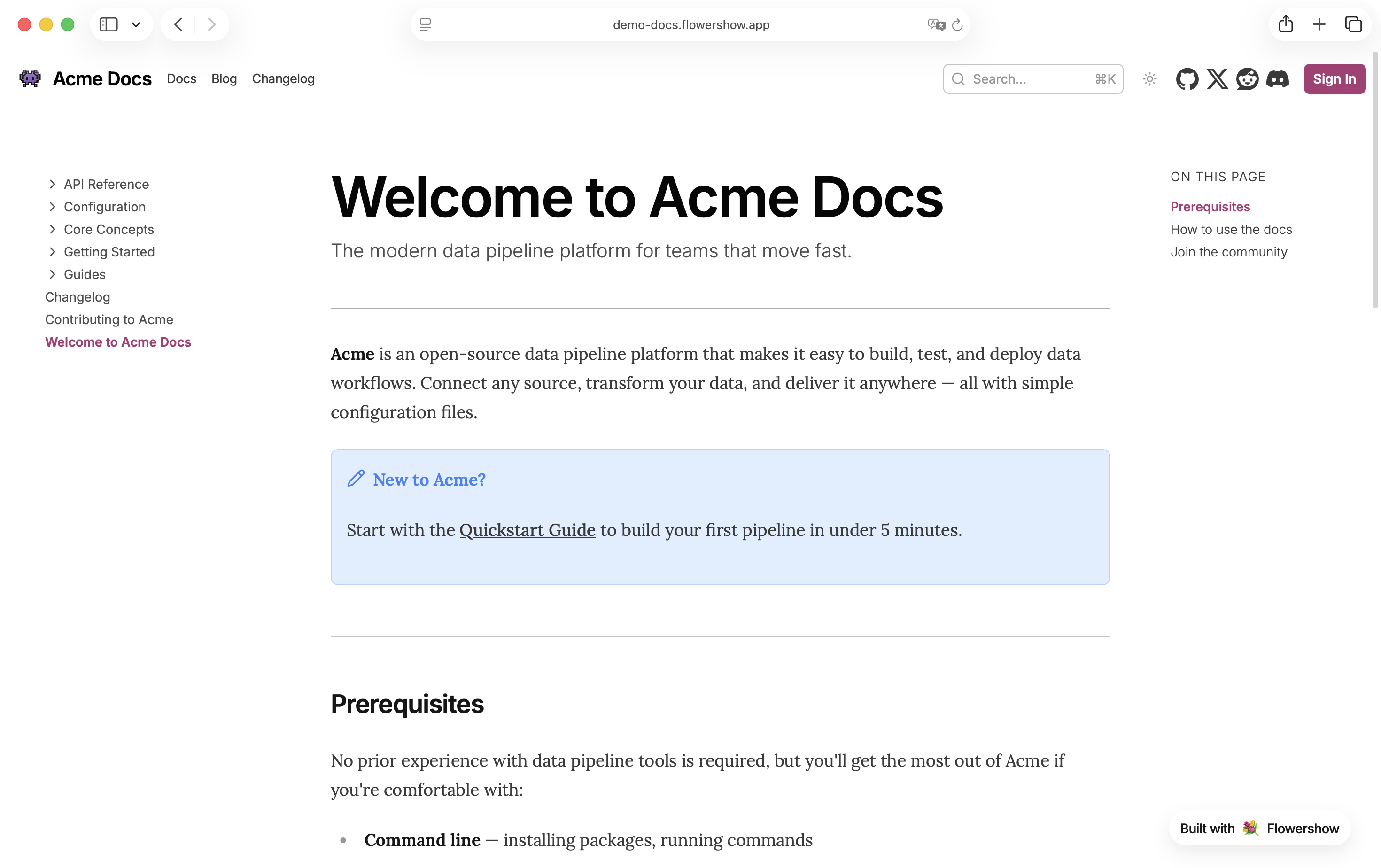Click the Sign In button
The width and height of the screenshot is (1381, 868).
[1334, 79]
